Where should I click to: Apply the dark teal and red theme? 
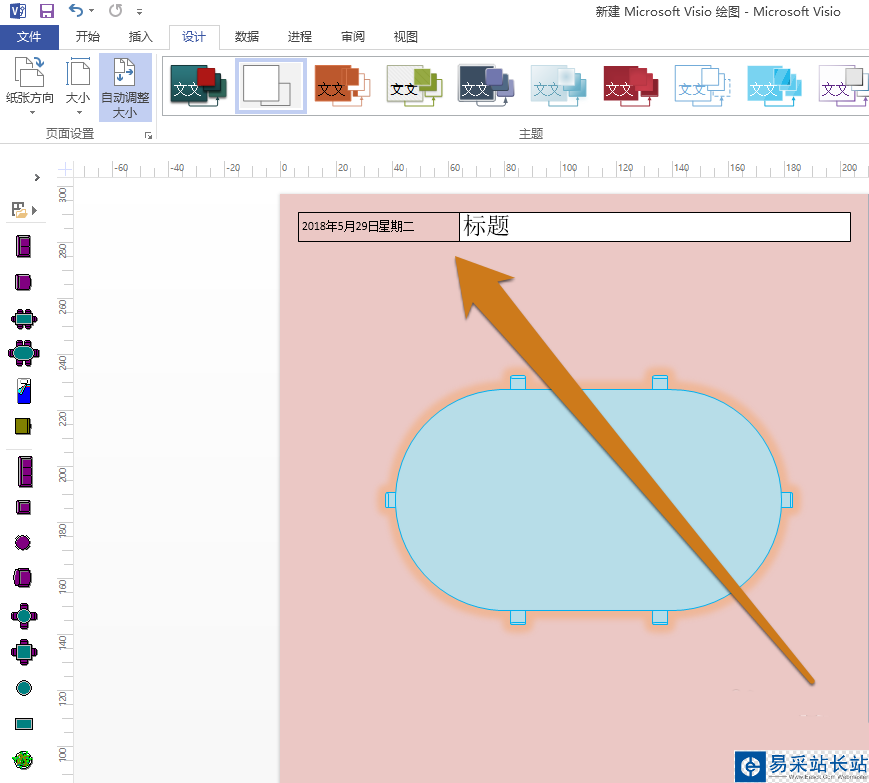click(198, 86)
